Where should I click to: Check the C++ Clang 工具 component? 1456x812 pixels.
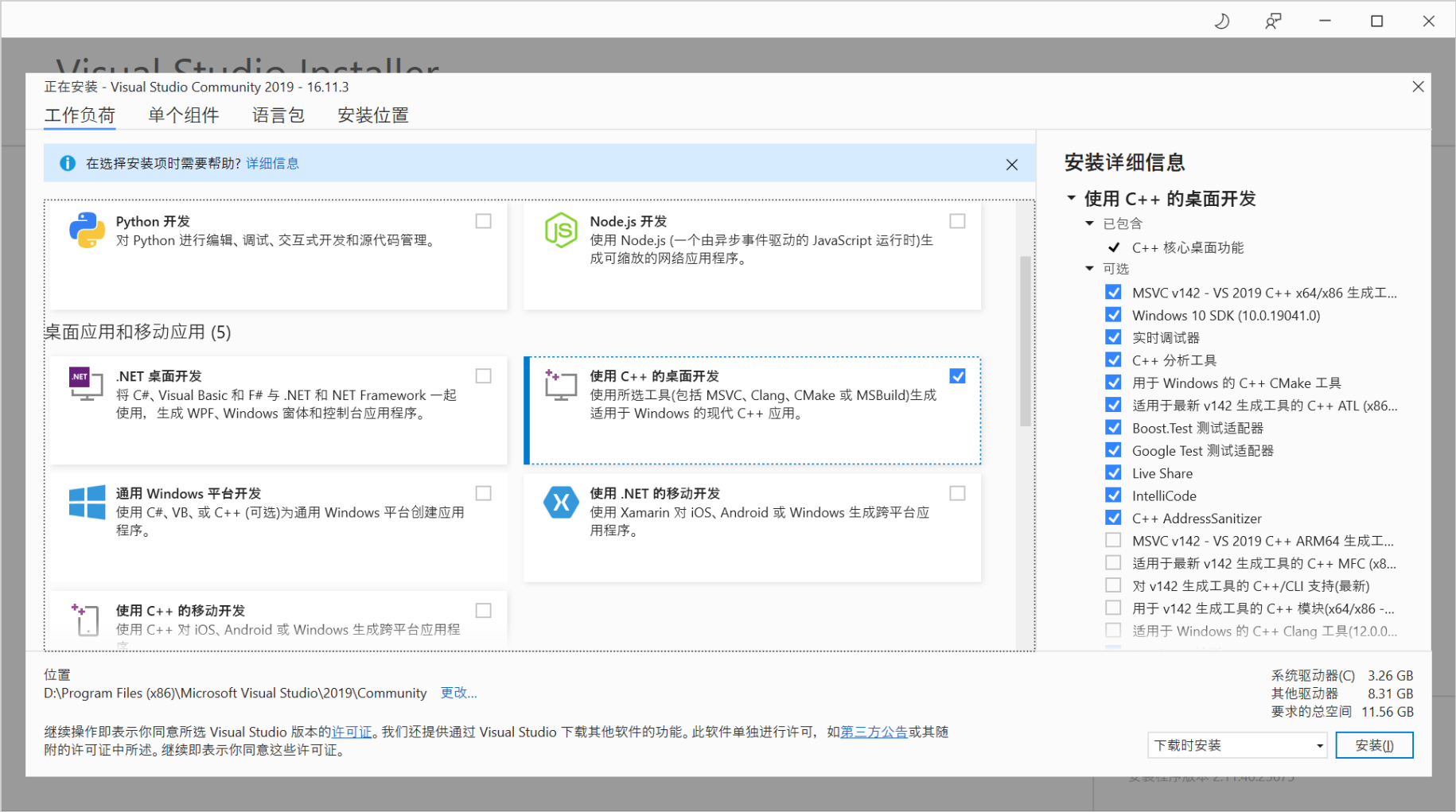1113,630
